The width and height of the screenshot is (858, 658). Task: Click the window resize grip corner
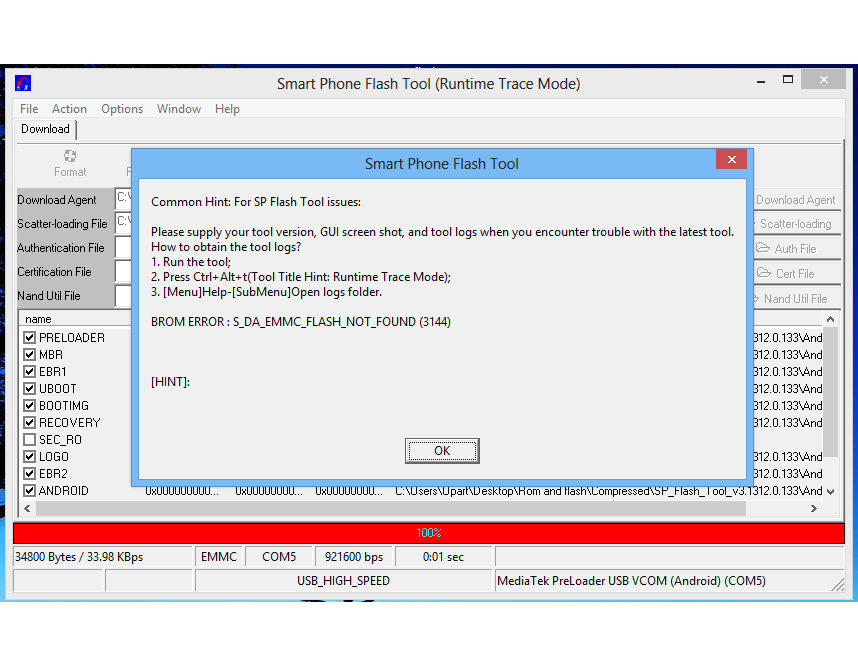[837, 585]
